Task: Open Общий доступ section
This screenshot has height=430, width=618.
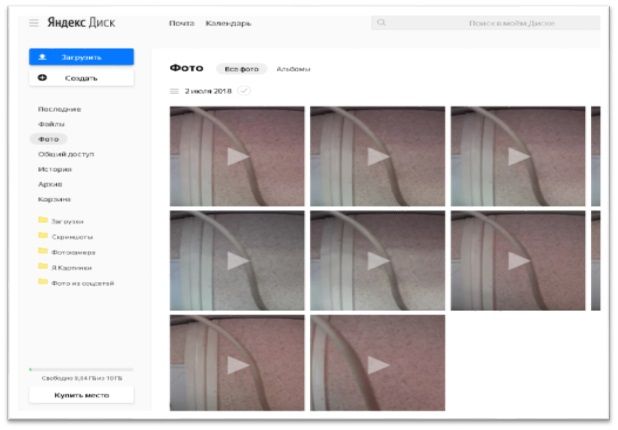Action: click(x=66, y=154)
